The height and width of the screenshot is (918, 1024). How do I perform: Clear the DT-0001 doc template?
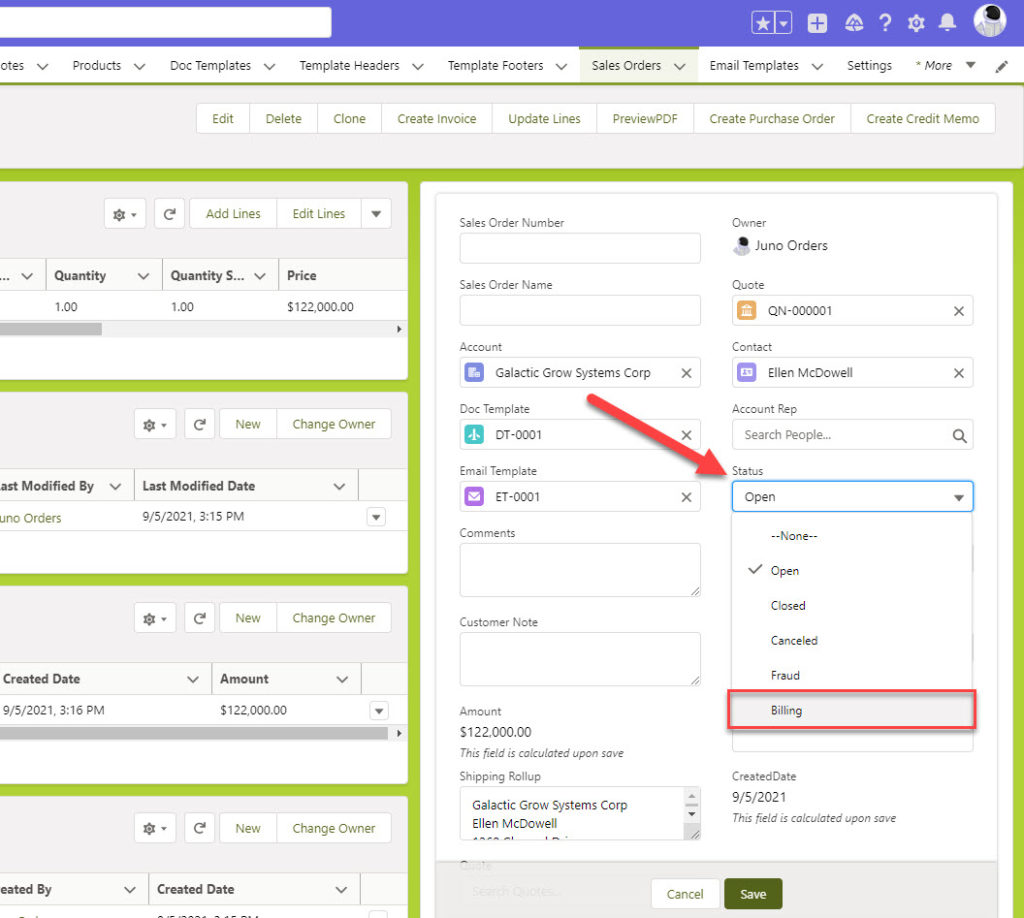pyautogui.click(x=686, y=435)
